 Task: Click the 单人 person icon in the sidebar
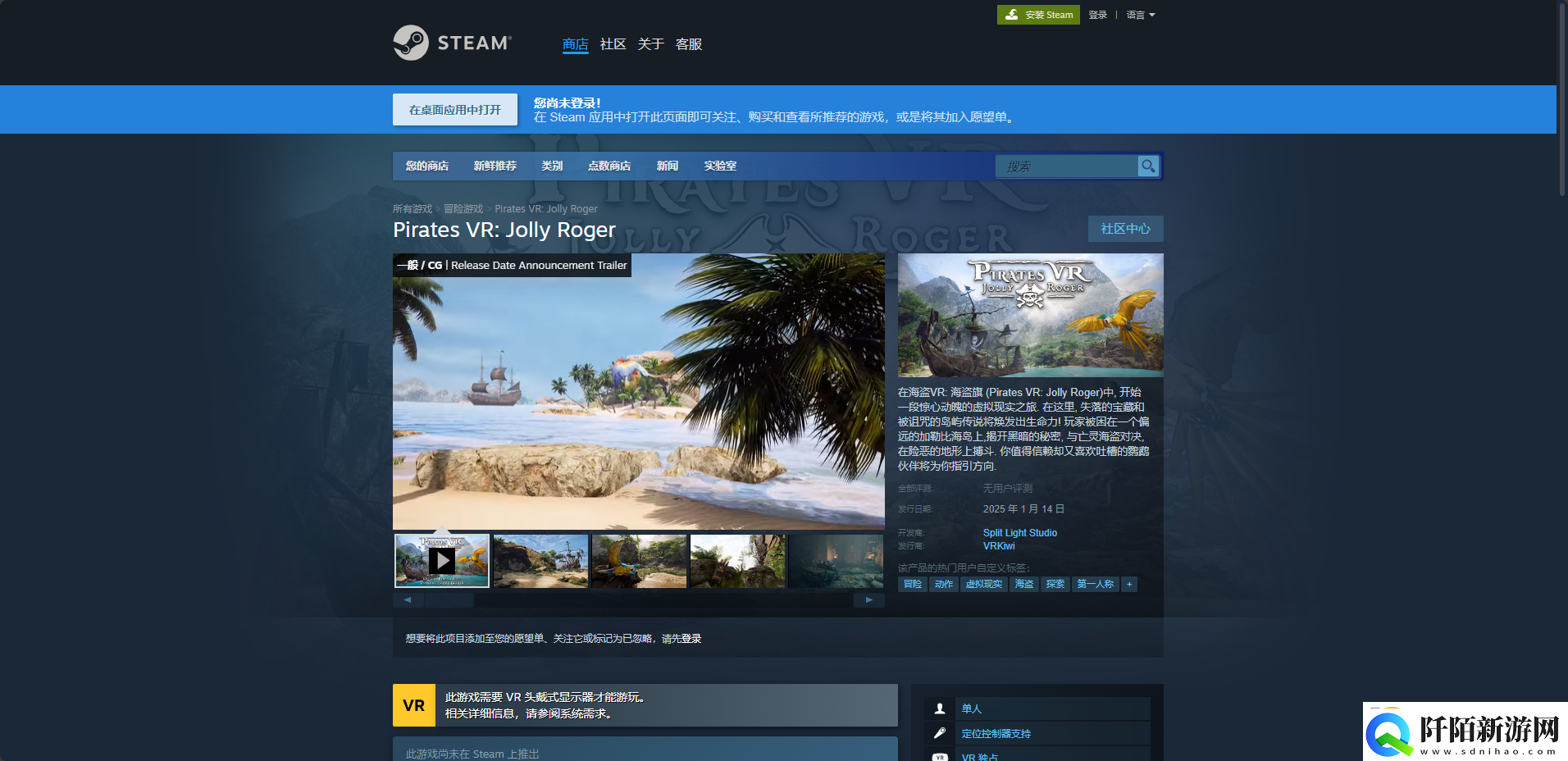(x=940, y=708)
